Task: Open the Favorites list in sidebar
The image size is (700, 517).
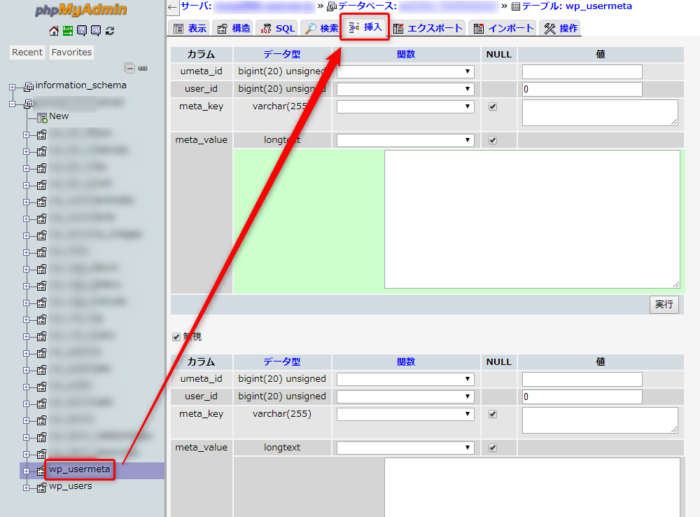Action: (x=71, y=52)
